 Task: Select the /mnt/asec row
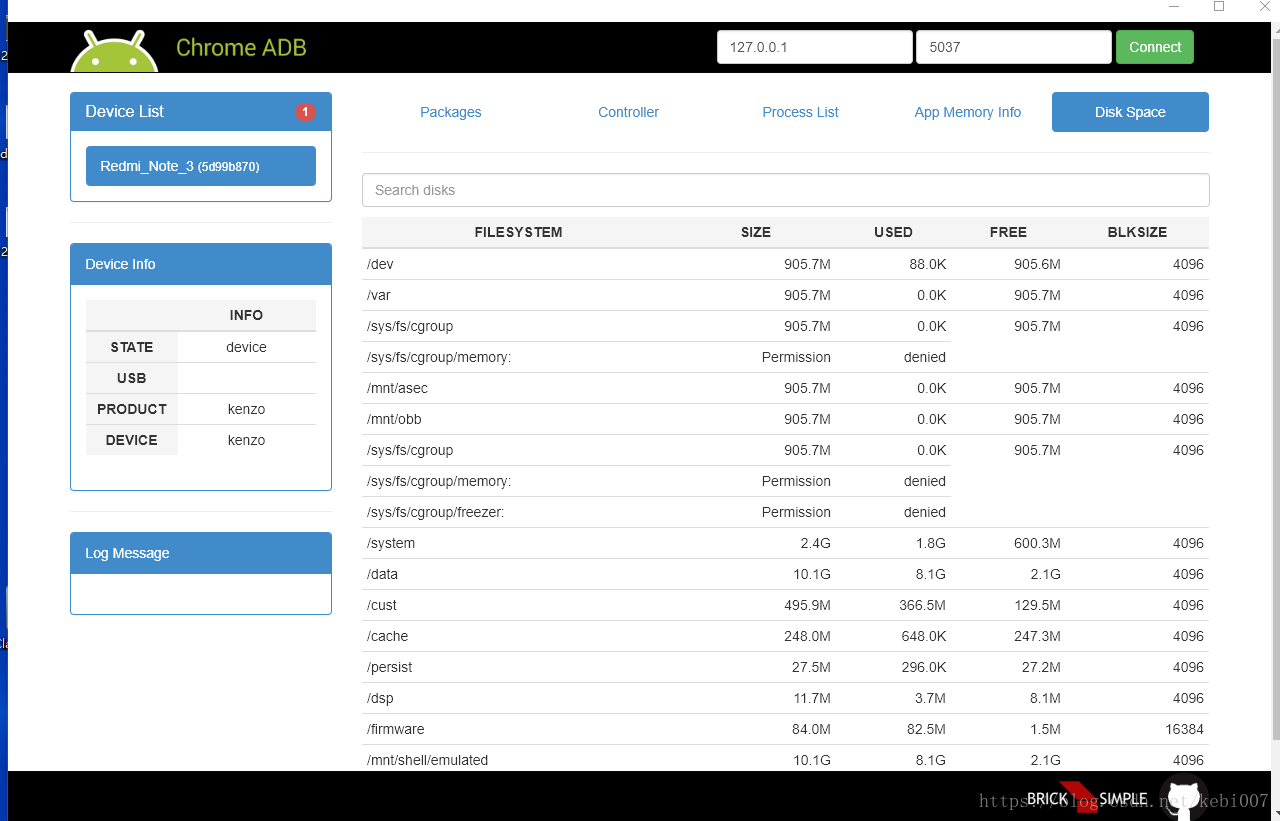pyautogui.click(x=786, y=388)
